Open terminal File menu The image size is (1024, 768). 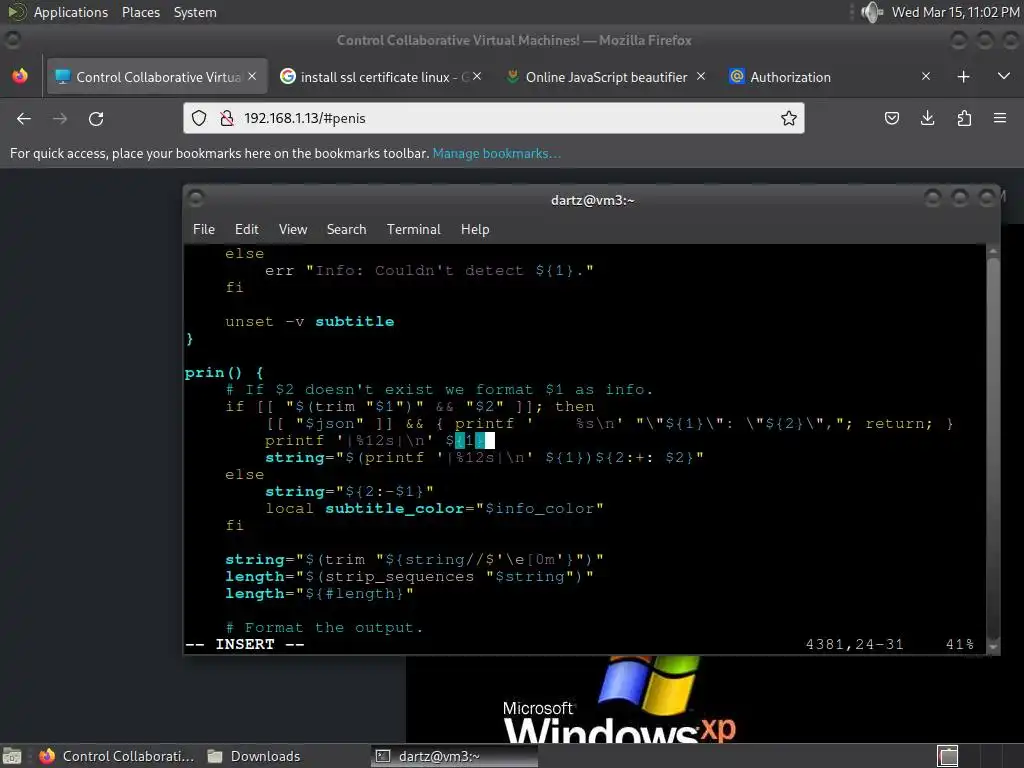click(x=204, y=229)
